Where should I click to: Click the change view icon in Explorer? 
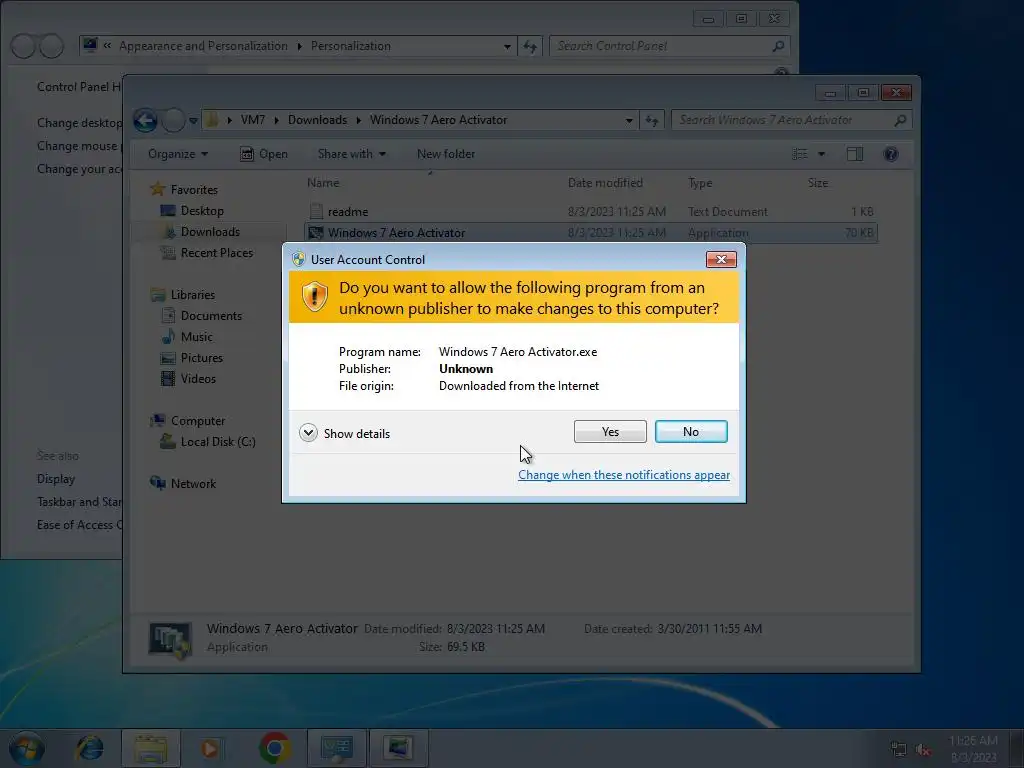coord(800,154)
